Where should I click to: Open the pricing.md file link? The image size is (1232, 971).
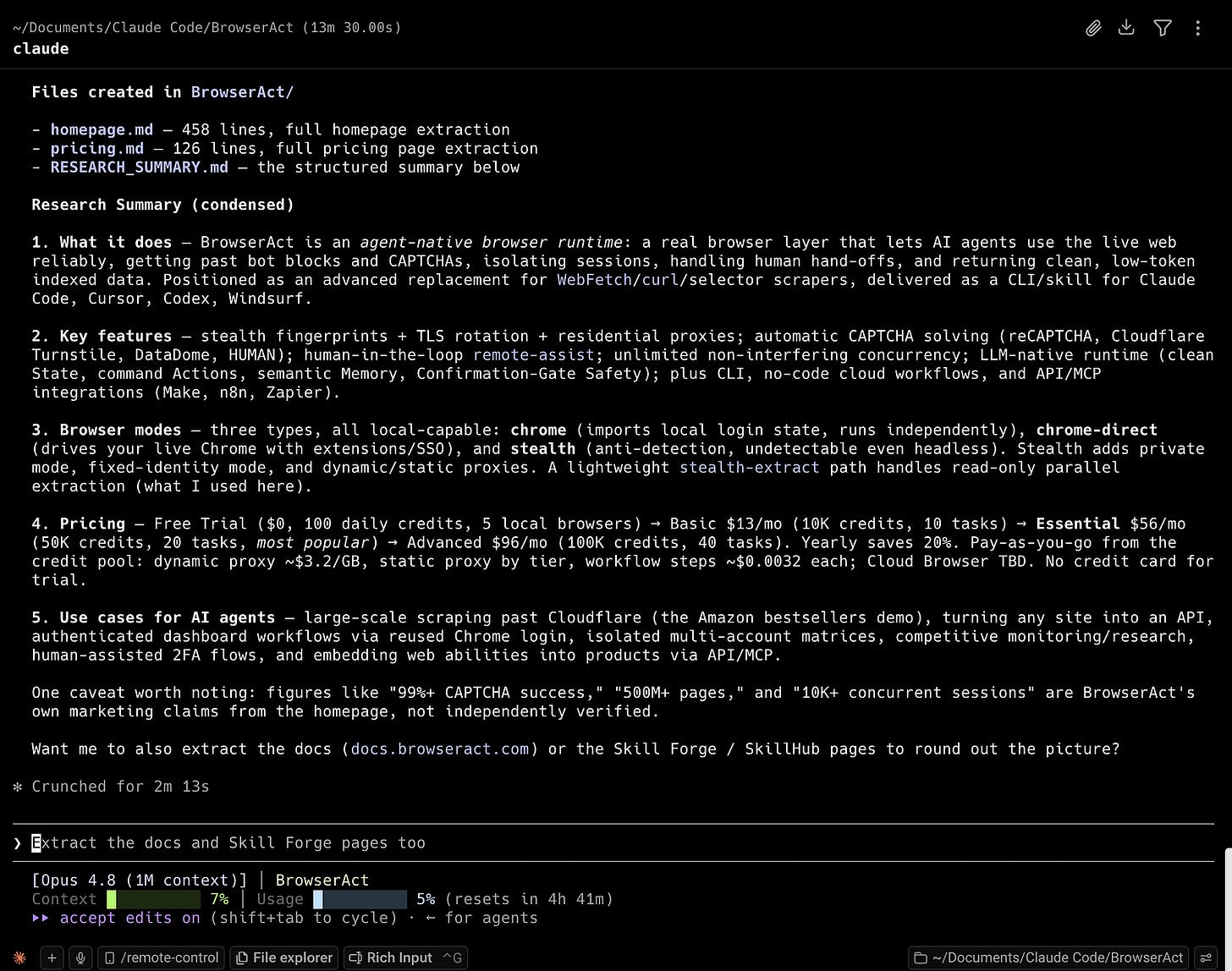[97, 148]
